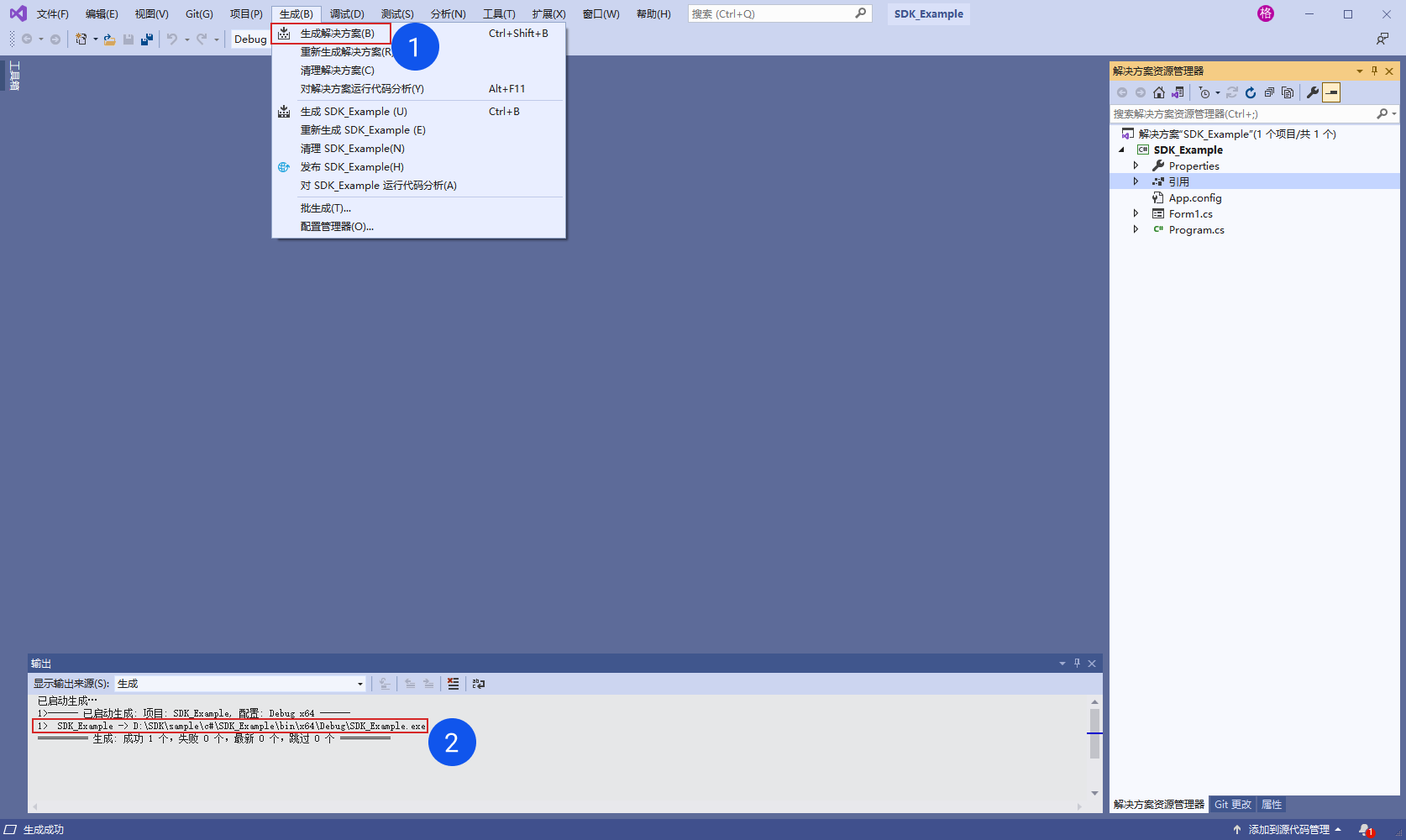Image resolution: width=1406 pixels, height=840 pixels.
Task: Open the 工具箱 side tab
Action: (x=14, y=76)
